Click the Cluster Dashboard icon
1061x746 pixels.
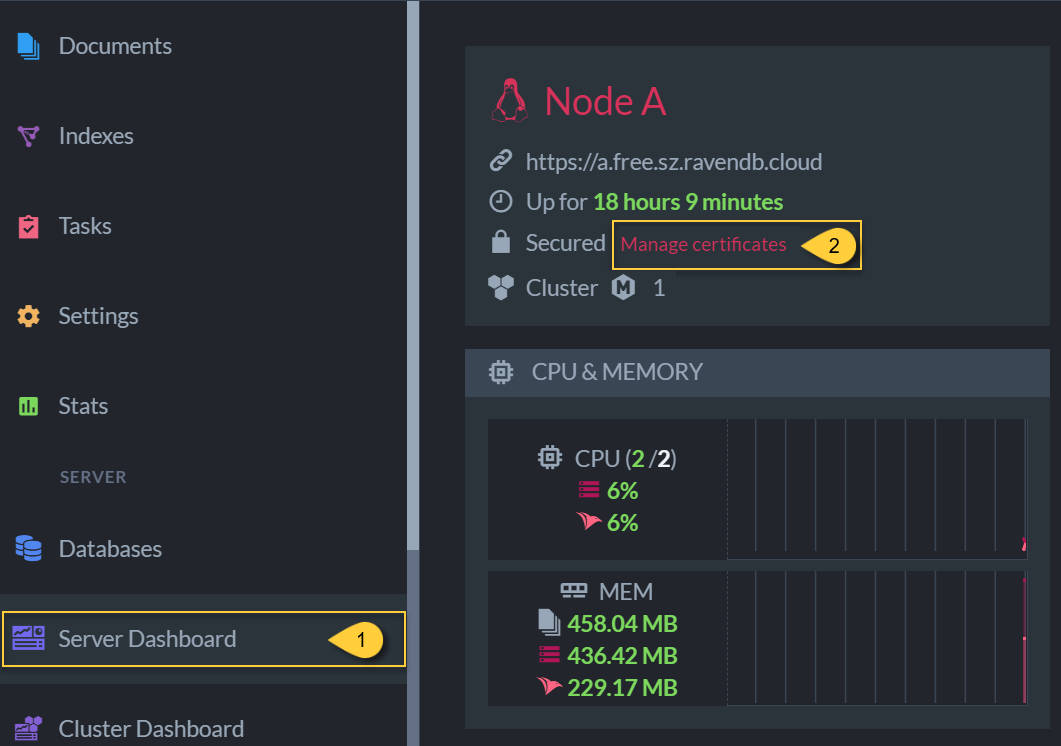tap(28, 728)
